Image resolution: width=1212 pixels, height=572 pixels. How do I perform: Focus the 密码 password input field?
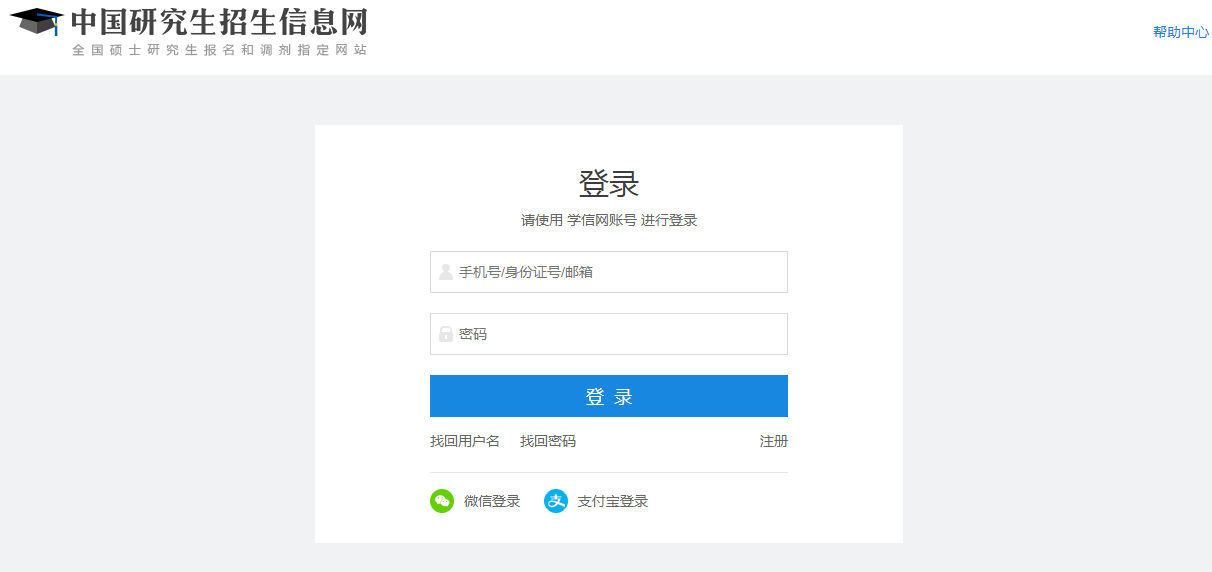(x=620, y=334)
